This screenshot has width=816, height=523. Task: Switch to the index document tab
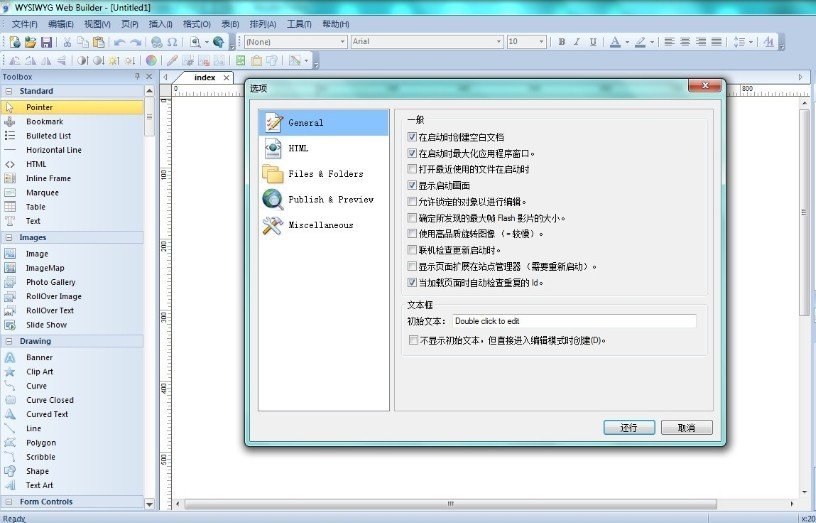tap(205, 77)
